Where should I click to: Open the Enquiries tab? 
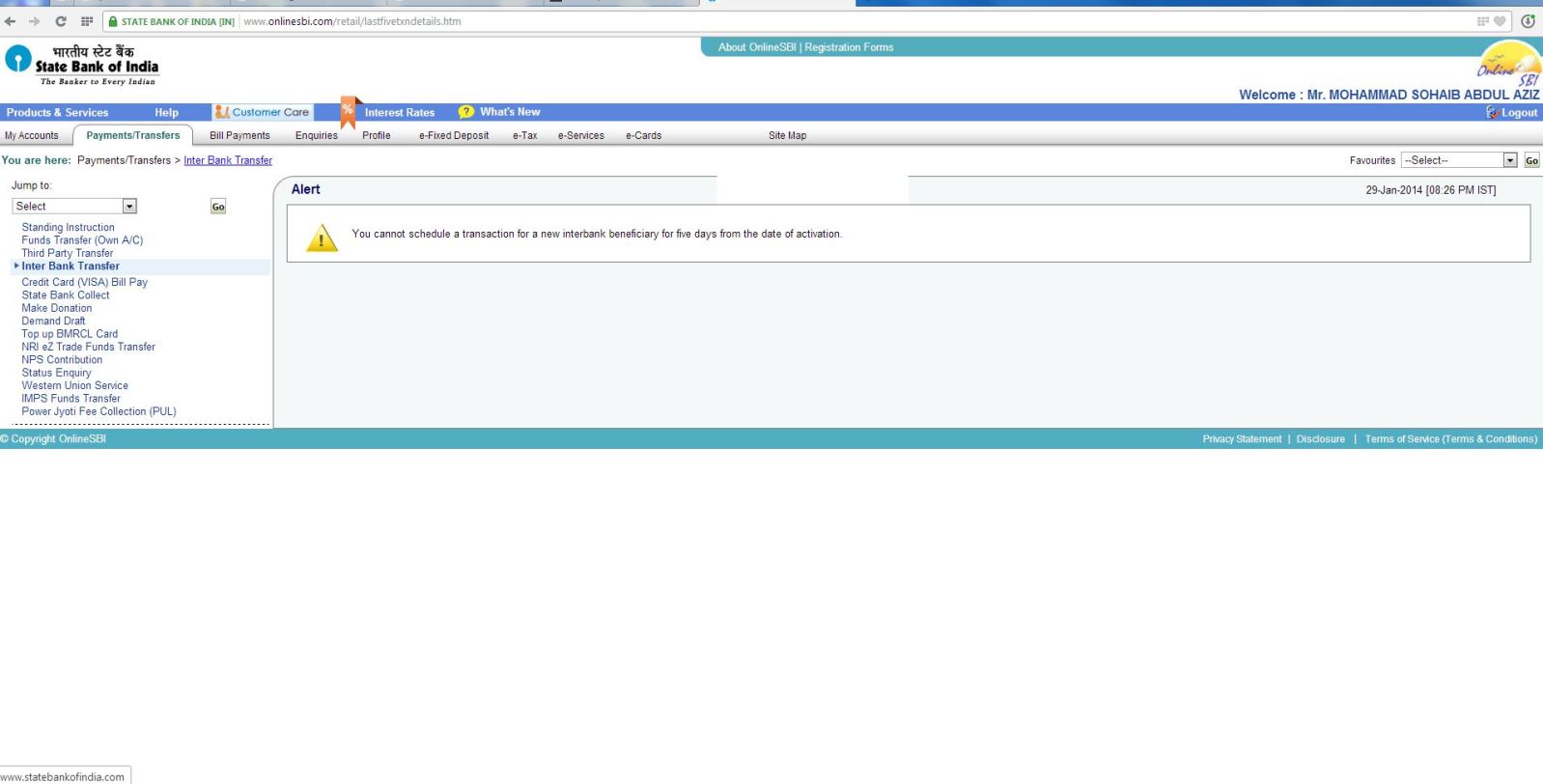click(x=317, y=136)
